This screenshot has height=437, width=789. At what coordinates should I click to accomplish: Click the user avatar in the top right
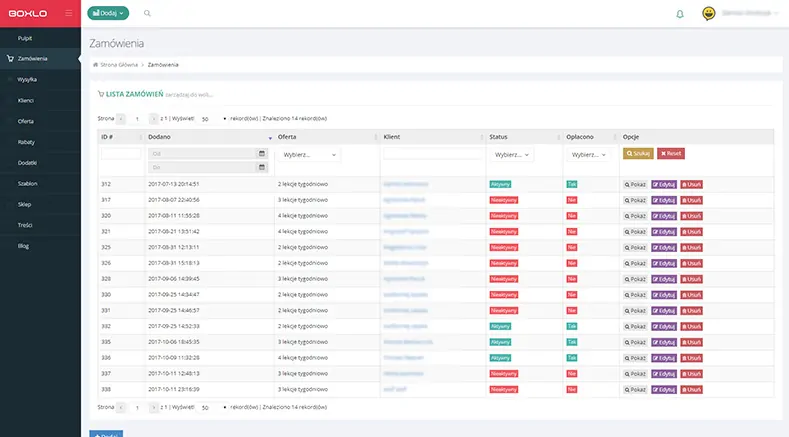point(709,14)
